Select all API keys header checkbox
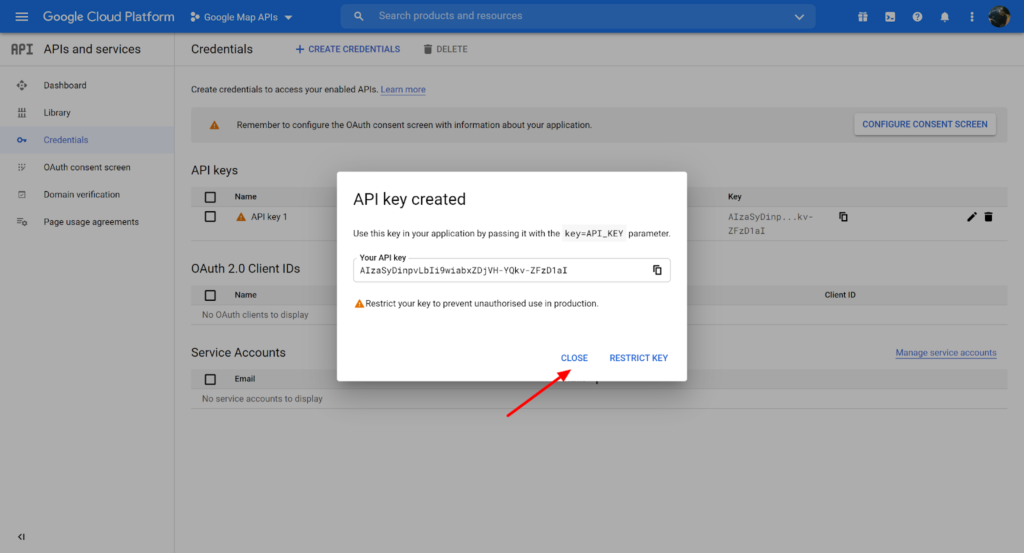Viewport: 1024px width, 553px height. (210, 197)
